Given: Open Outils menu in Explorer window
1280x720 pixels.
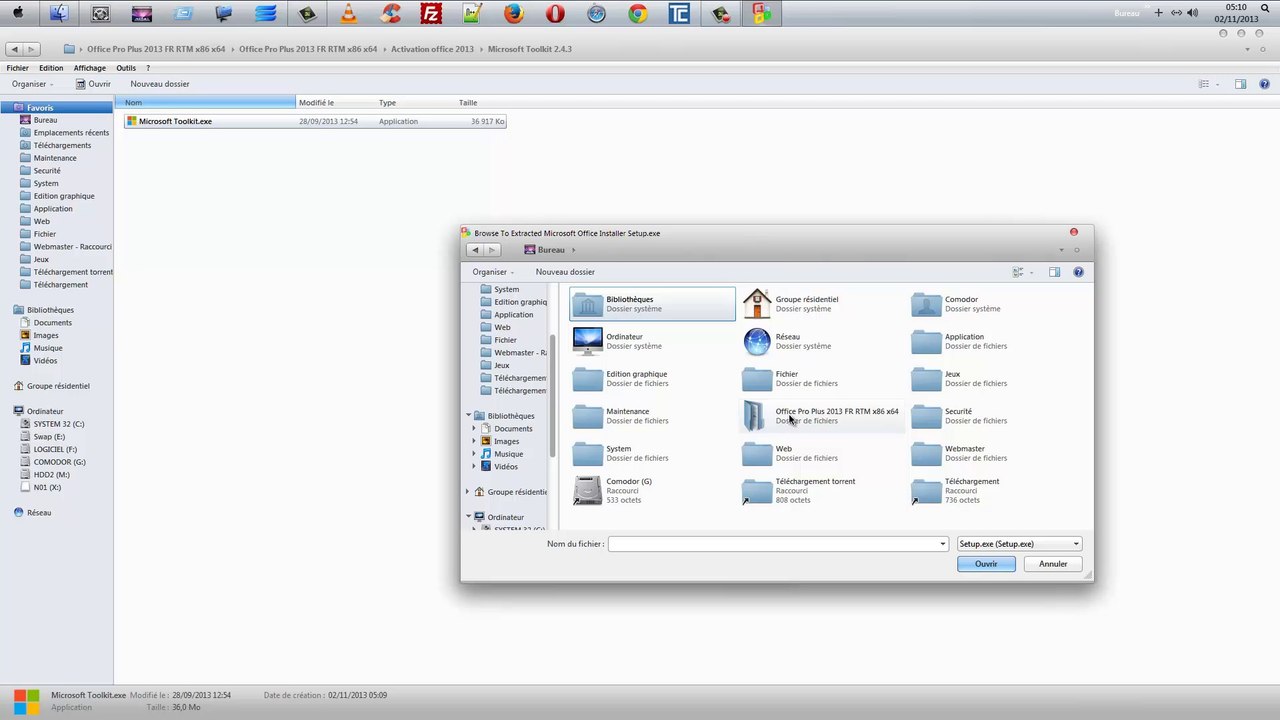Looking at the screenshot, I should 126,68.
